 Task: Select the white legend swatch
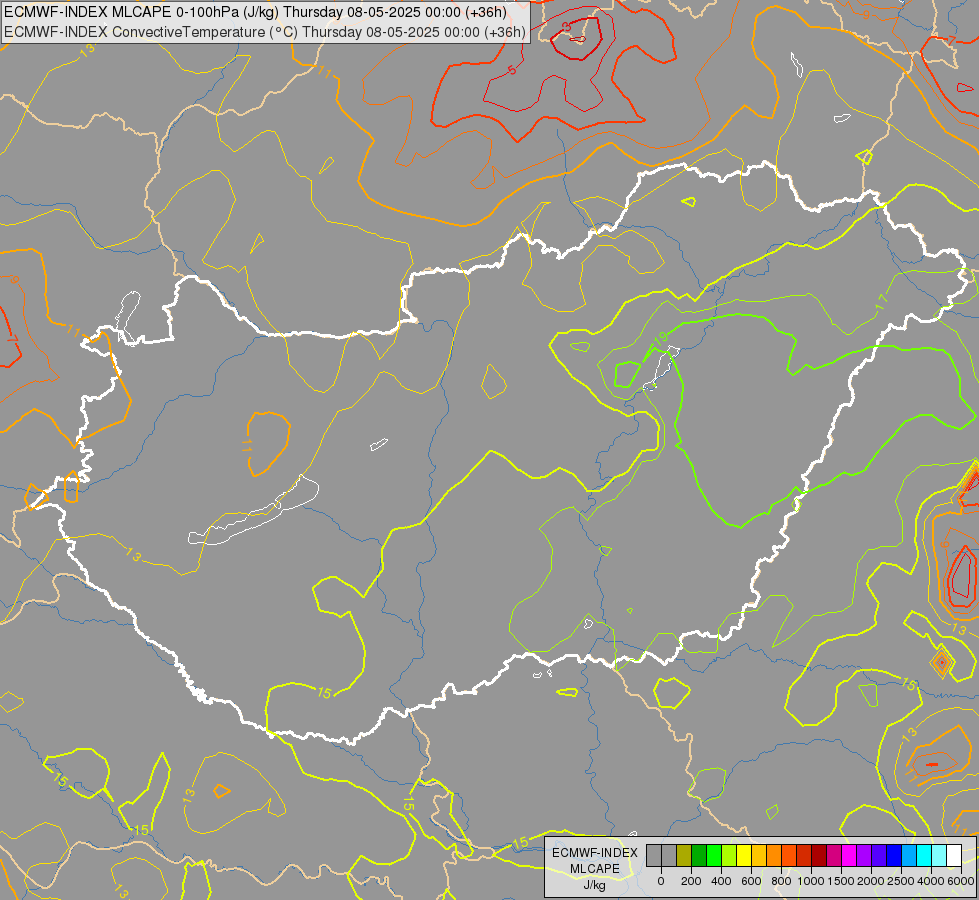pyautogui.click(x=955, y=855)
